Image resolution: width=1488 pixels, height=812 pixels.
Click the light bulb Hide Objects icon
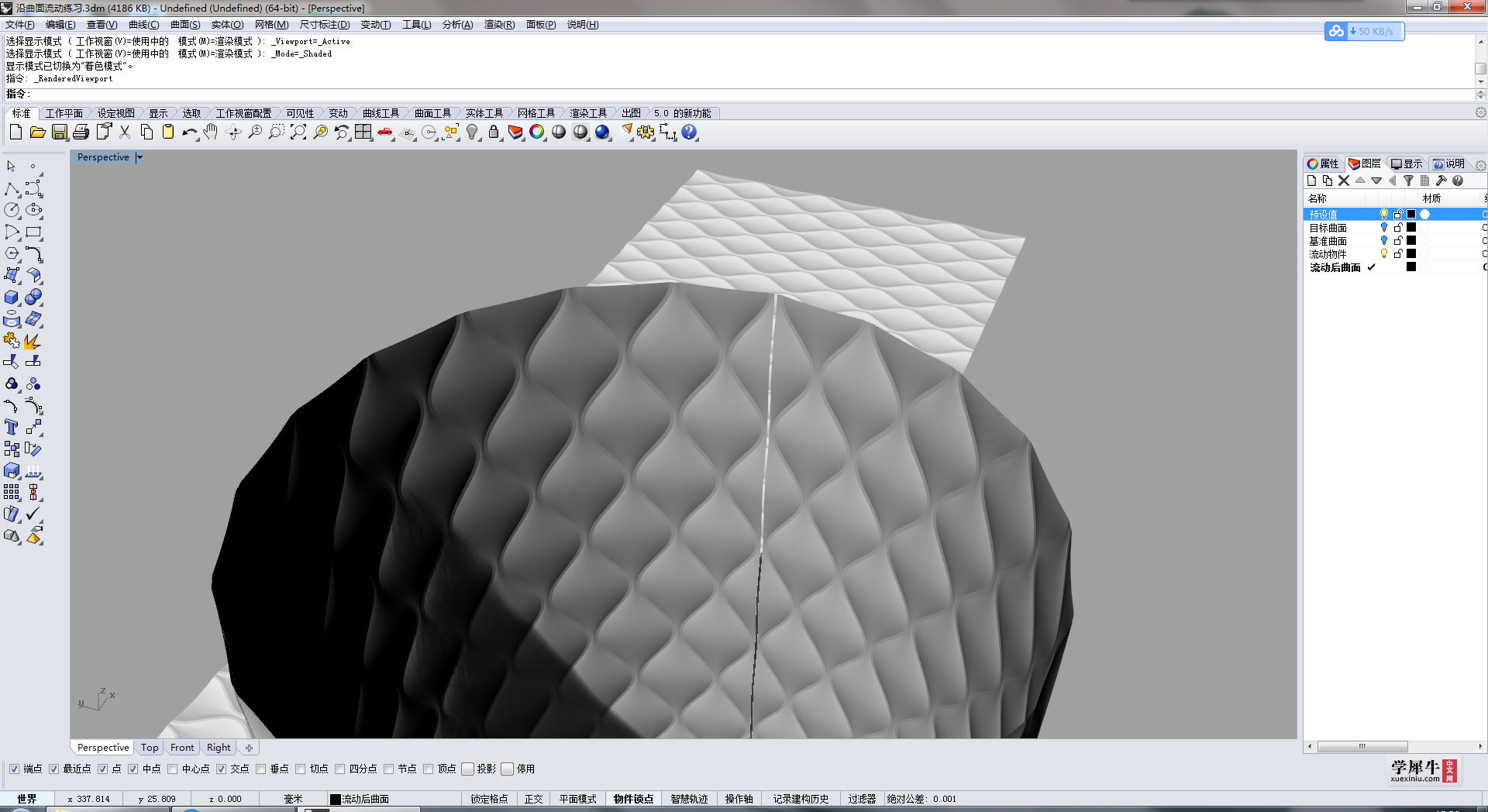click(472, 132)
